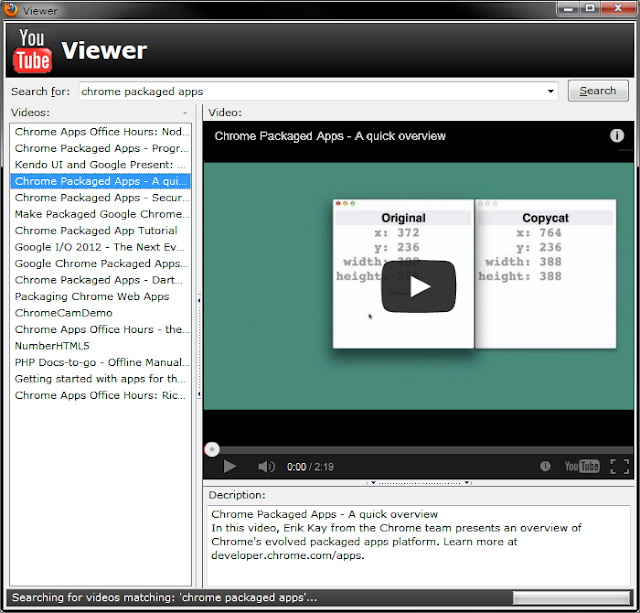
Task: Click the Firefox icon in the title bar
Action: click(11, 9)
